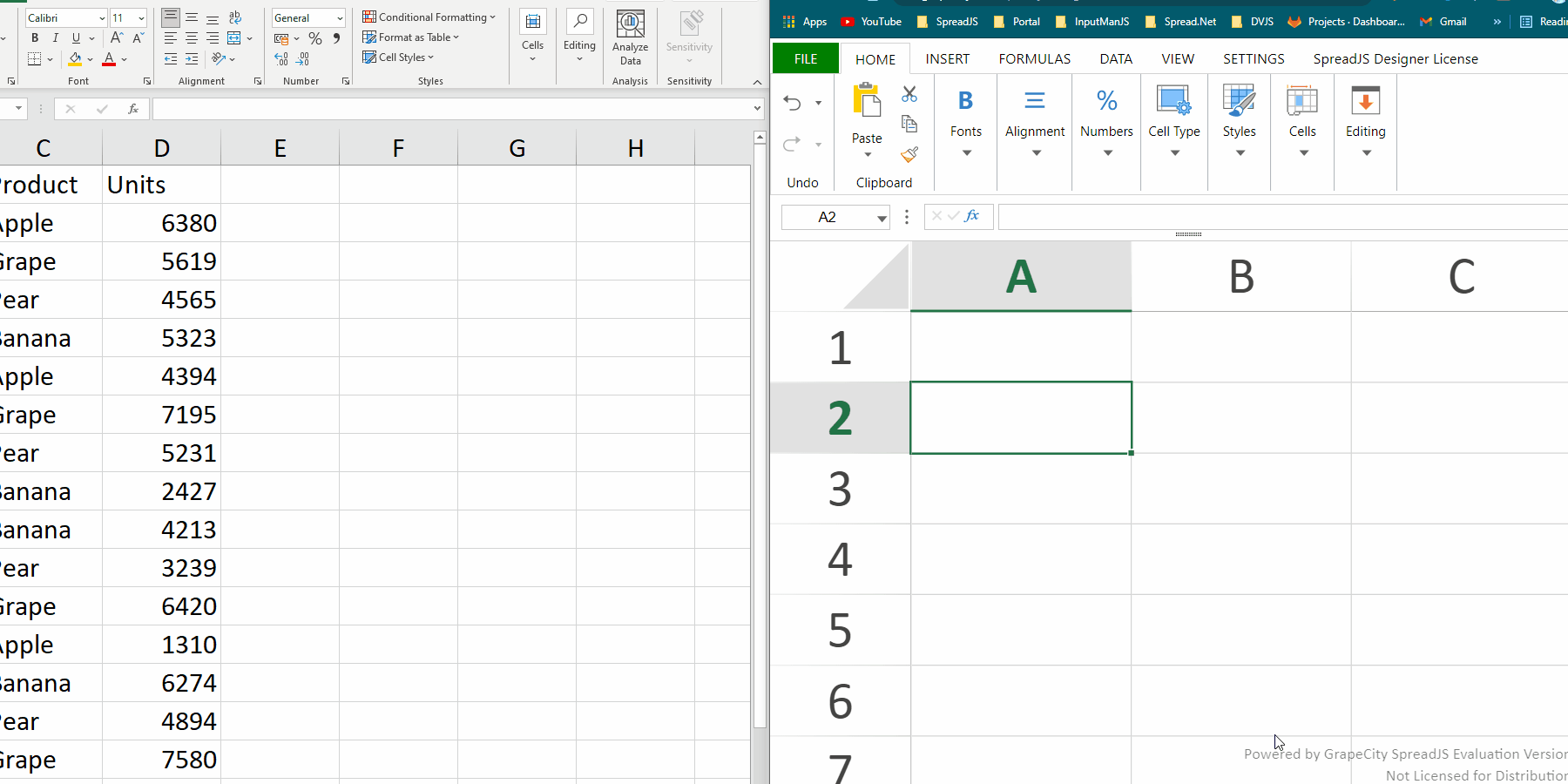Viewport: 1568px width, 784px height.
Task: Click the Wrap Text icon in Excel
Action: tap(235, 17)
